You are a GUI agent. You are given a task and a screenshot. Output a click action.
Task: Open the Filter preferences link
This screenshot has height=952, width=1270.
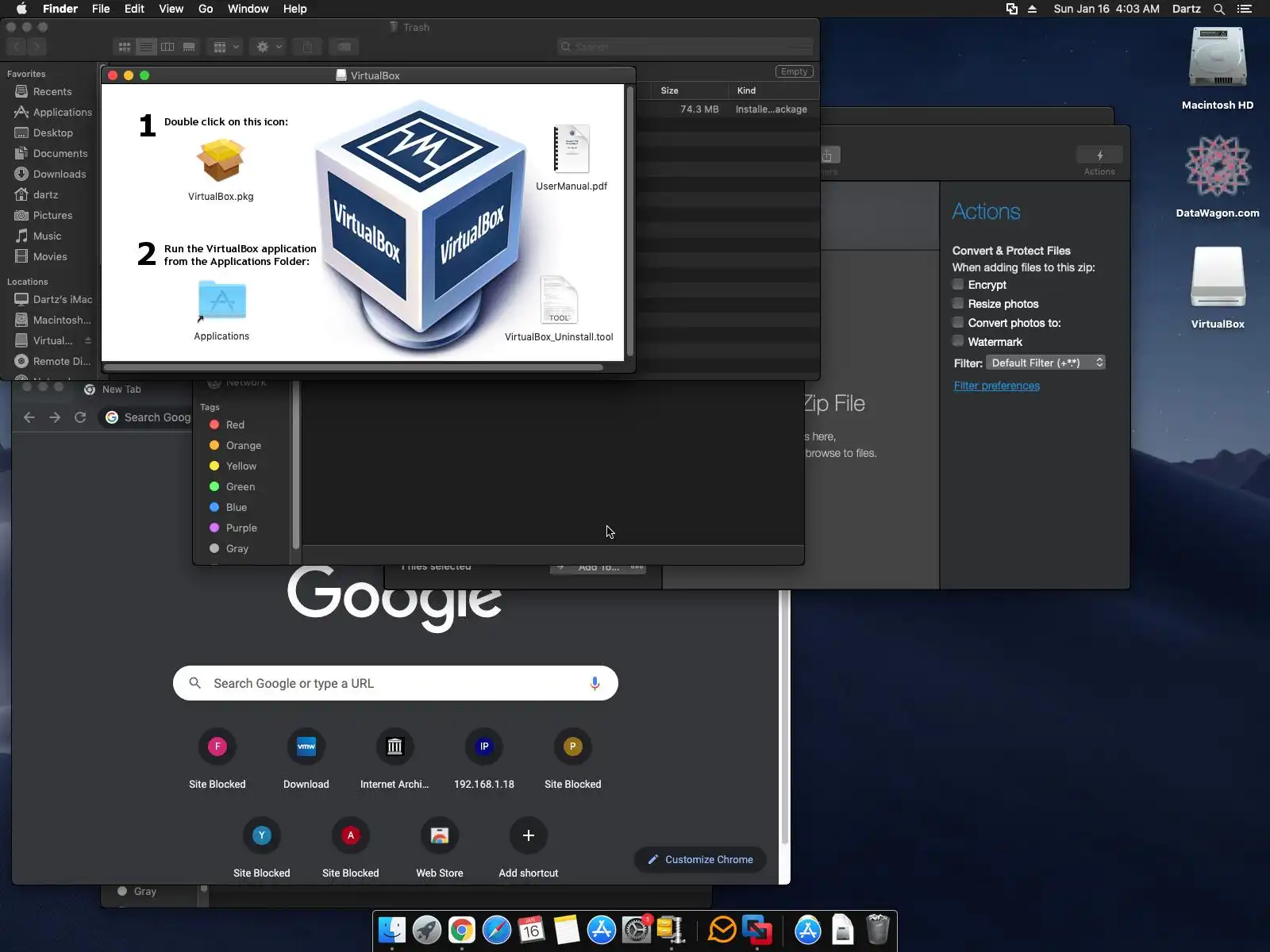tap(996, 386)
